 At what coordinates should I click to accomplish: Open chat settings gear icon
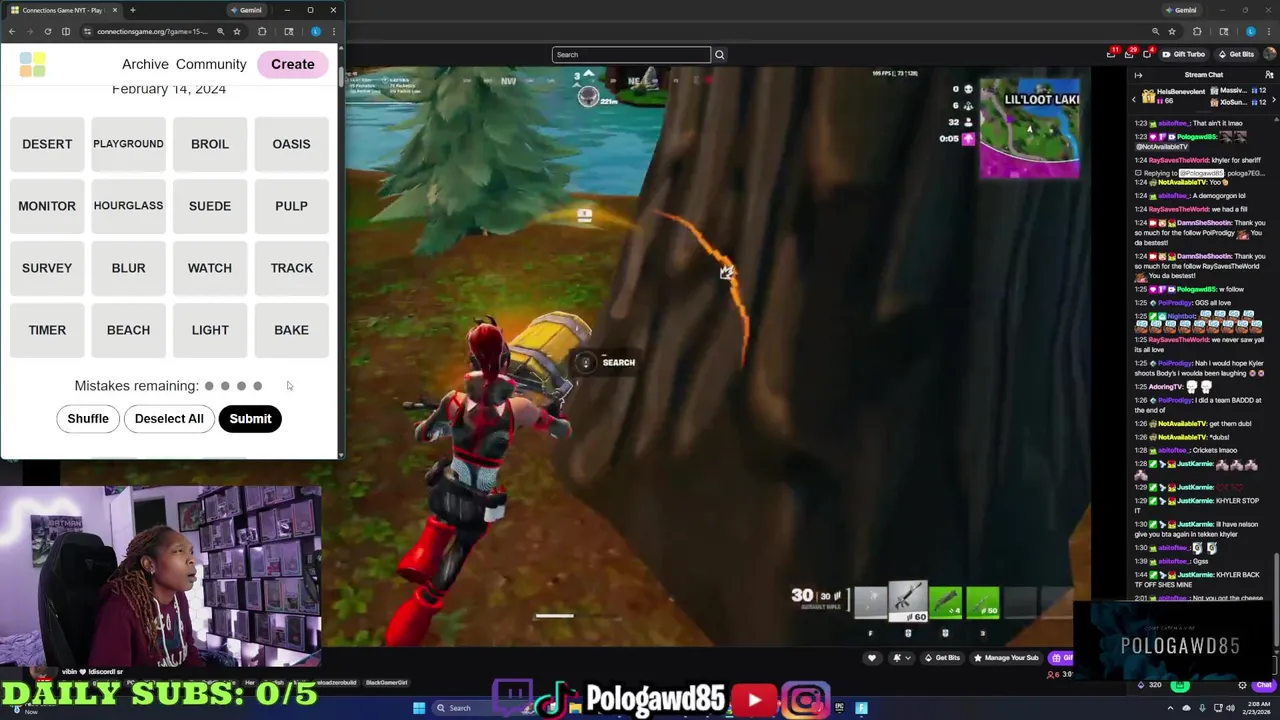(x=1243, y=685)
